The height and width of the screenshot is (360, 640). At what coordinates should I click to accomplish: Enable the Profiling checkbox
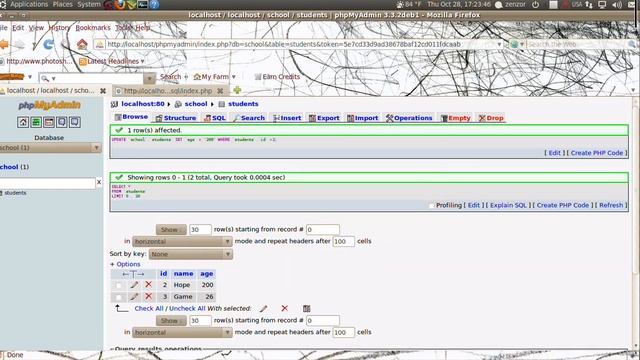431,205
